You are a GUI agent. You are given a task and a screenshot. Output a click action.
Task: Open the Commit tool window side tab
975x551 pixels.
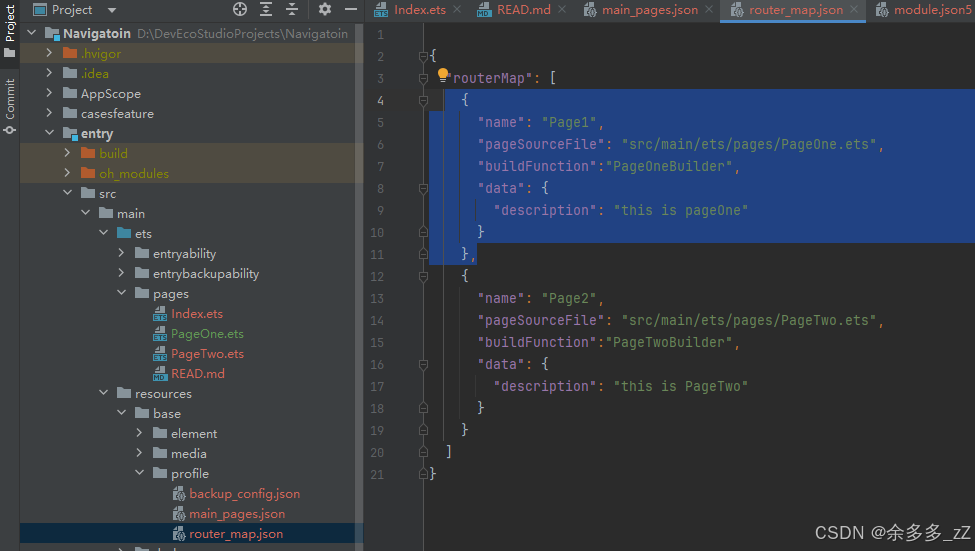[x=9, y=106]
